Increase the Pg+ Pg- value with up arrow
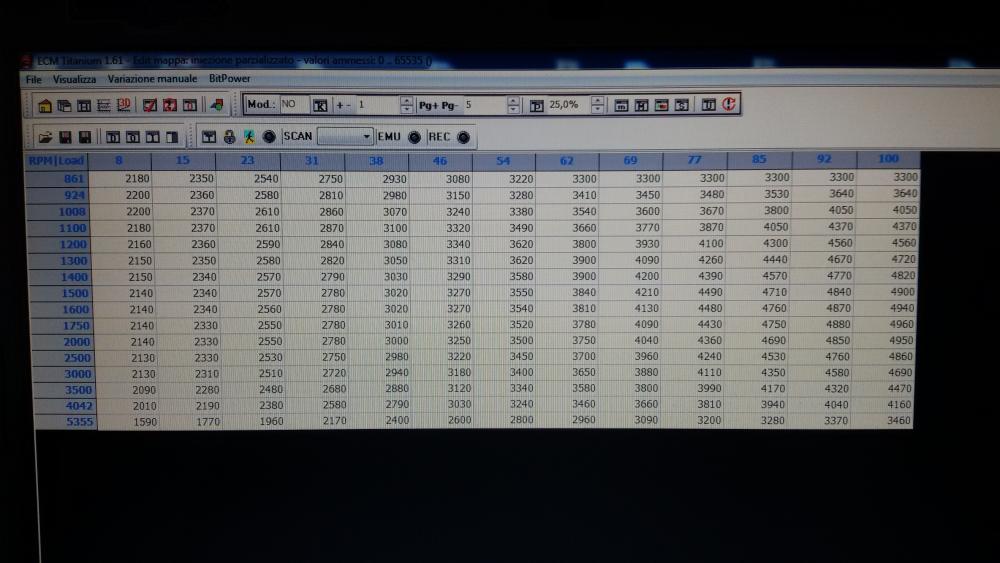Viewport: 1000px width, 563px height. pyautogui.click(x=513, y=100)
